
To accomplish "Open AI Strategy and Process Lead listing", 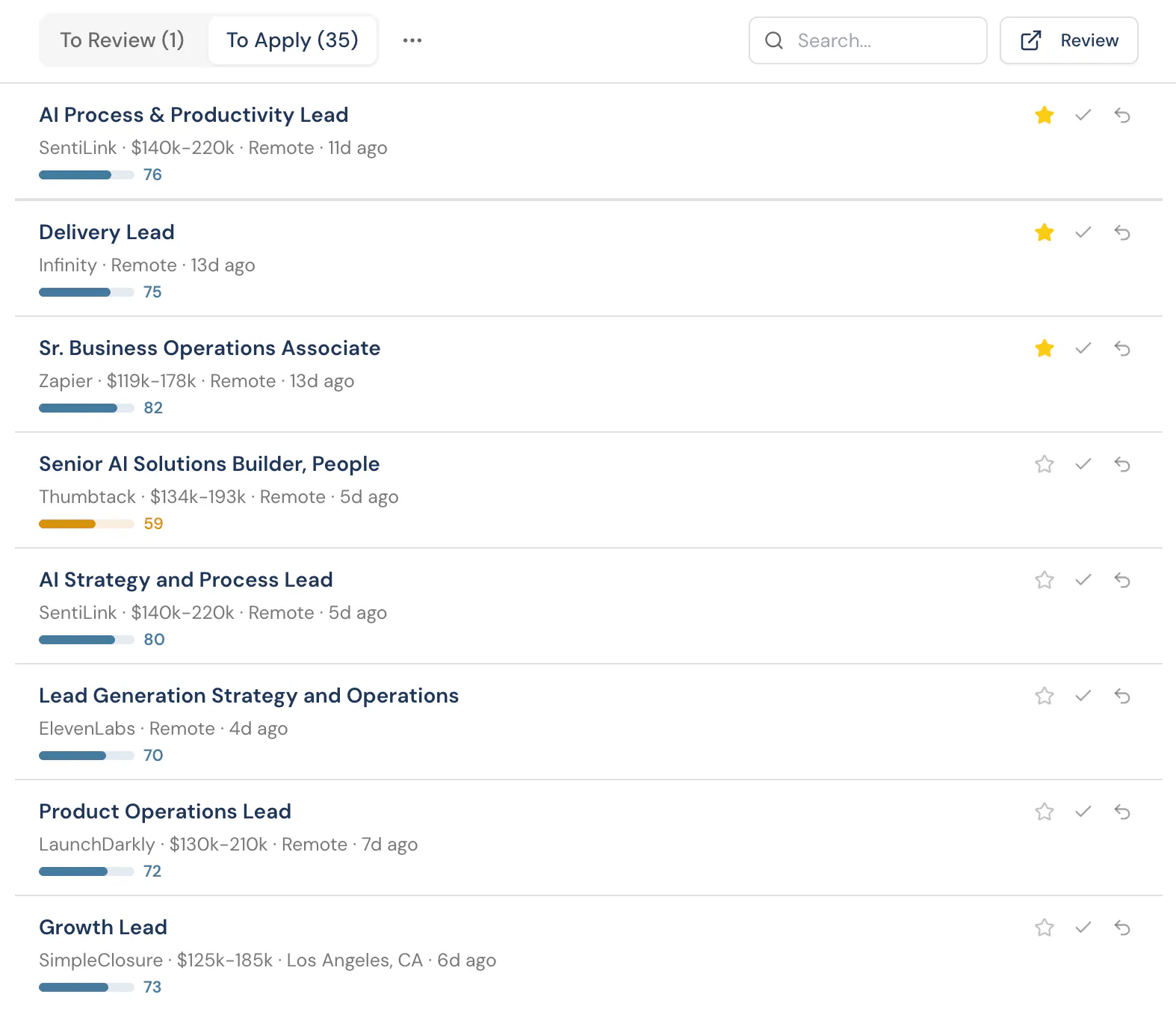I will [186, 580].
